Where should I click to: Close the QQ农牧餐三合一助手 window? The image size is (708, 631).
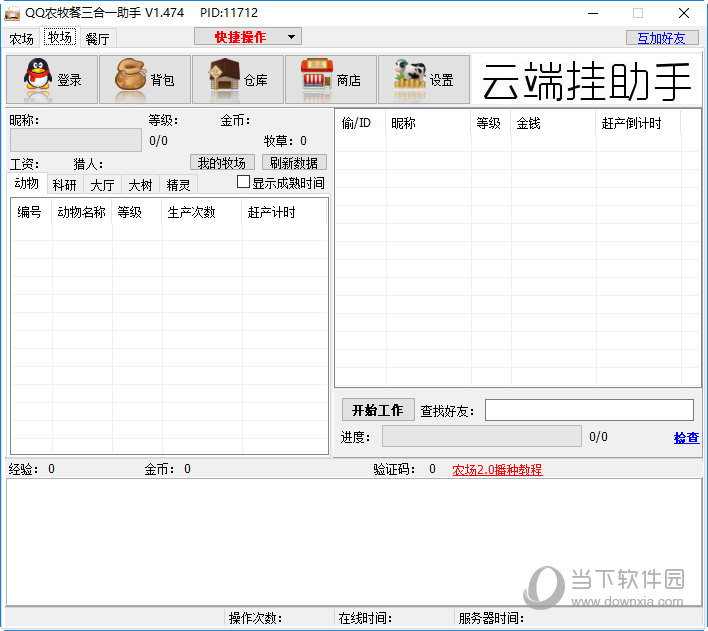click(x=684, y=13)
